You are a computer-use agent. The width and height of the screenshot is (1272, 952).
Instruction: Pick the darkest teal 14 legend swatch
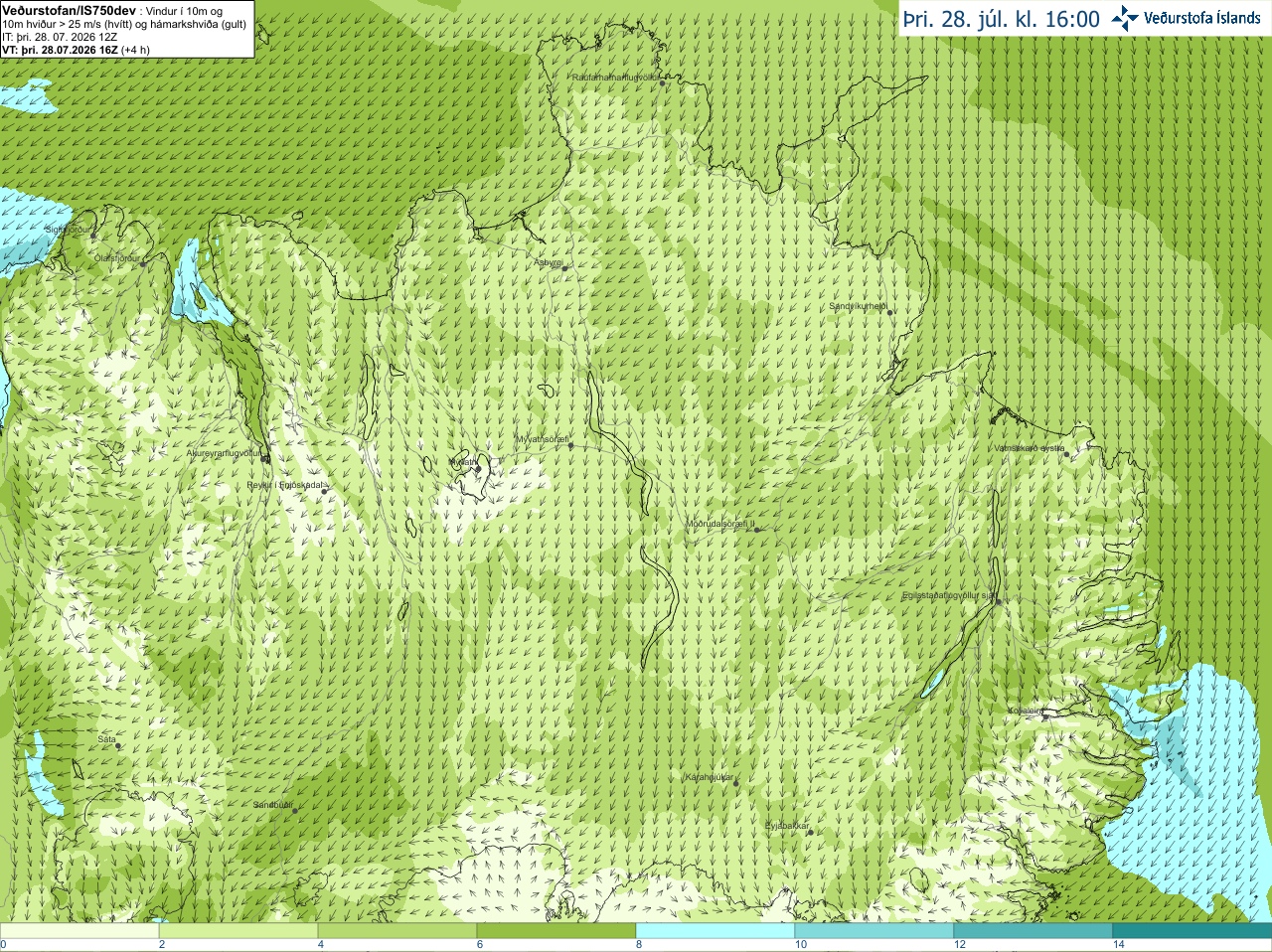coord(1192,931)
